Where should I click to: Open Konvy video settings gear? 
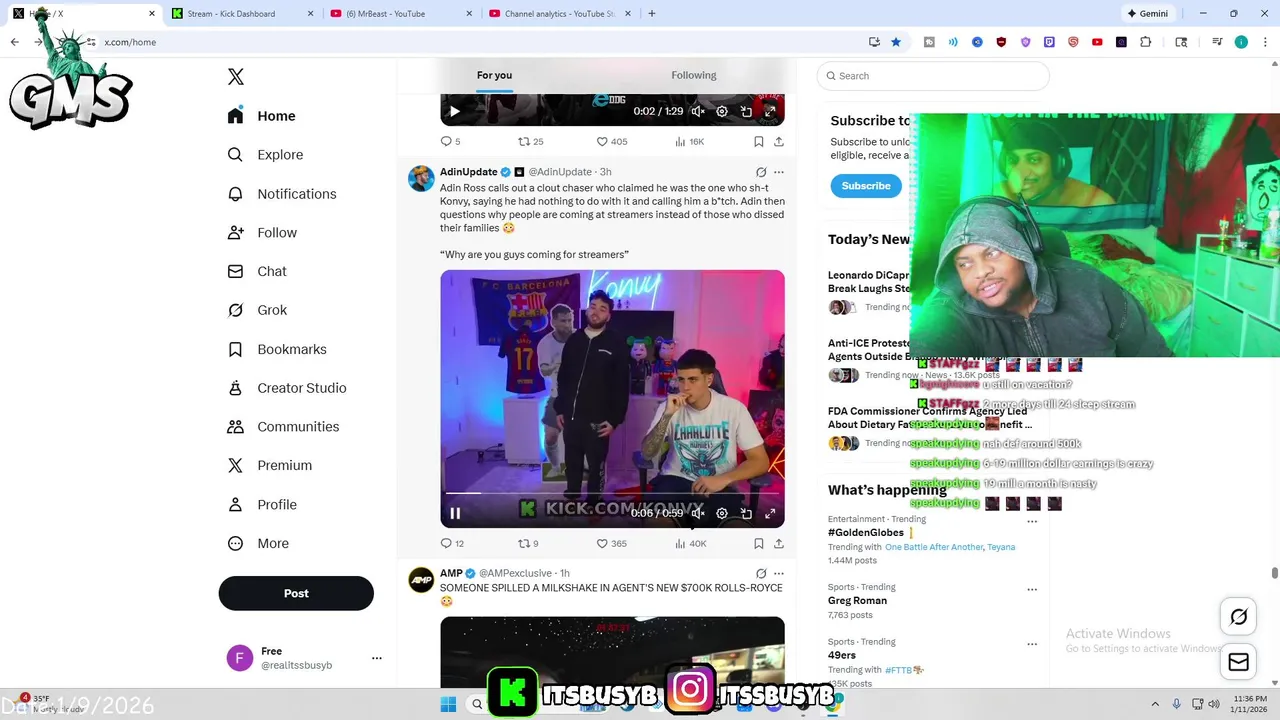point(722,514)
